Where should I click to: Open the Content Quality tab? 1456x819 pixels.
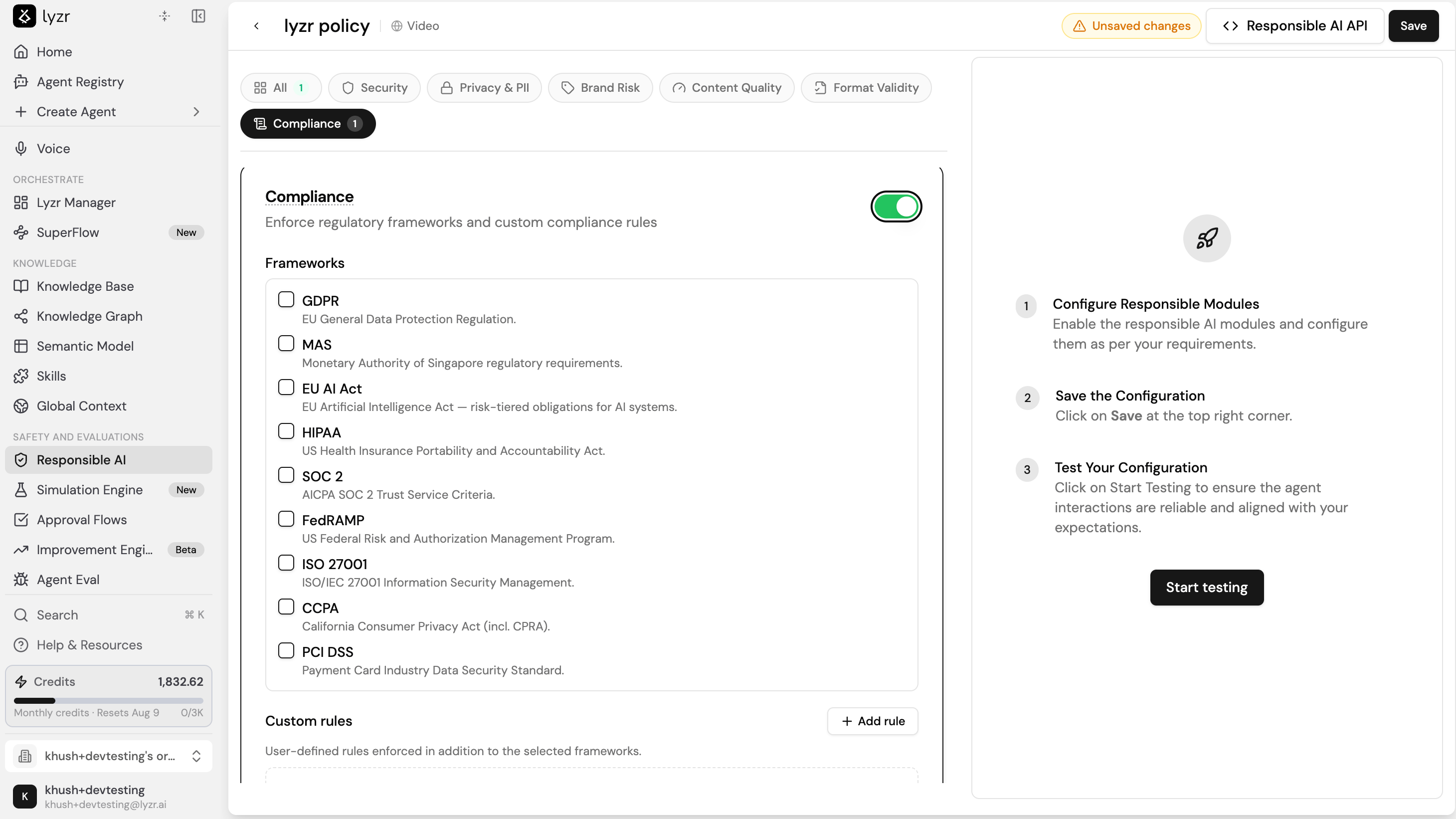click(x=727, y=88)
